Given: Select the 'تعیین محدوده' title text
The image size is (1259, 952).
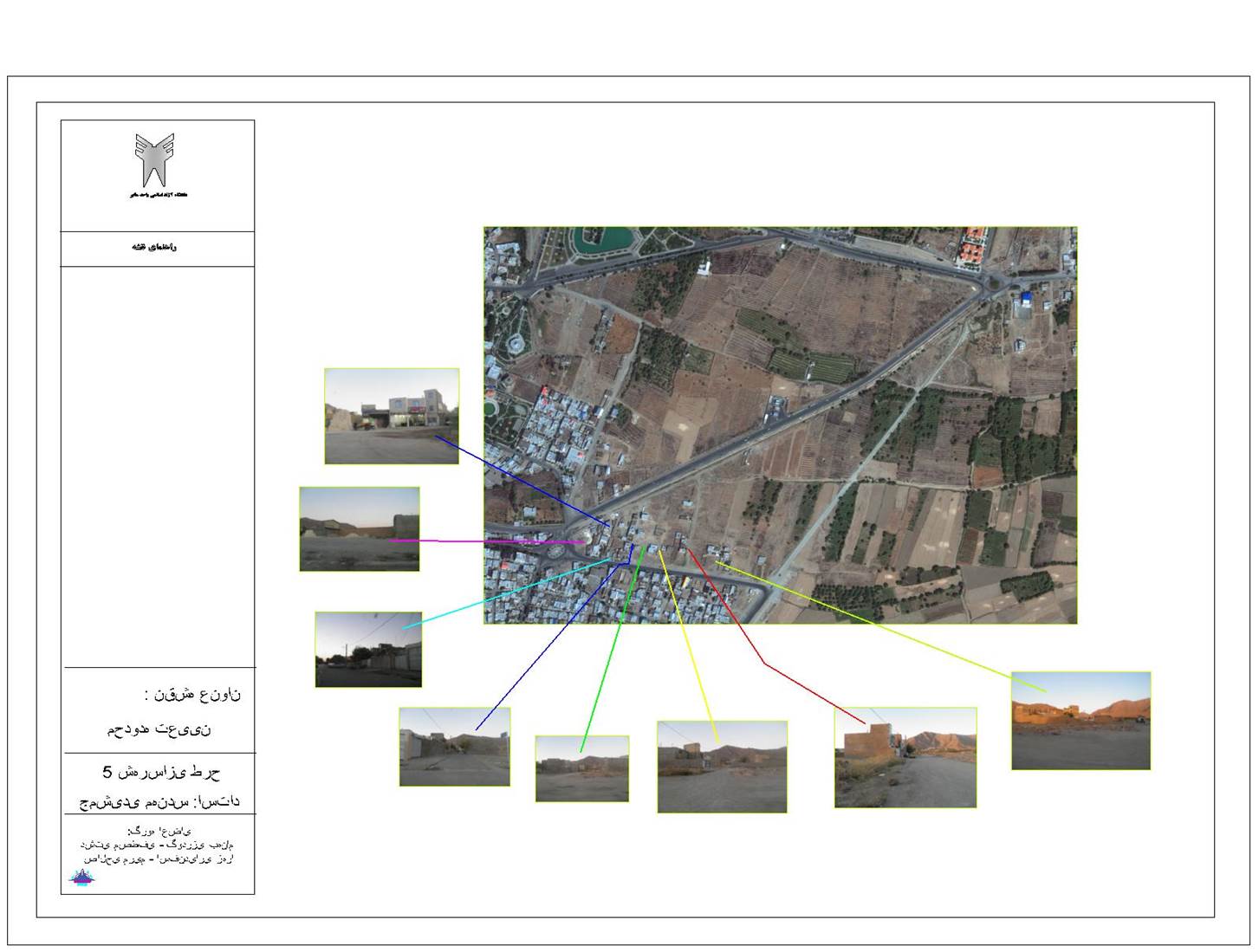Looking at the screenshot, I should (159, 729).
